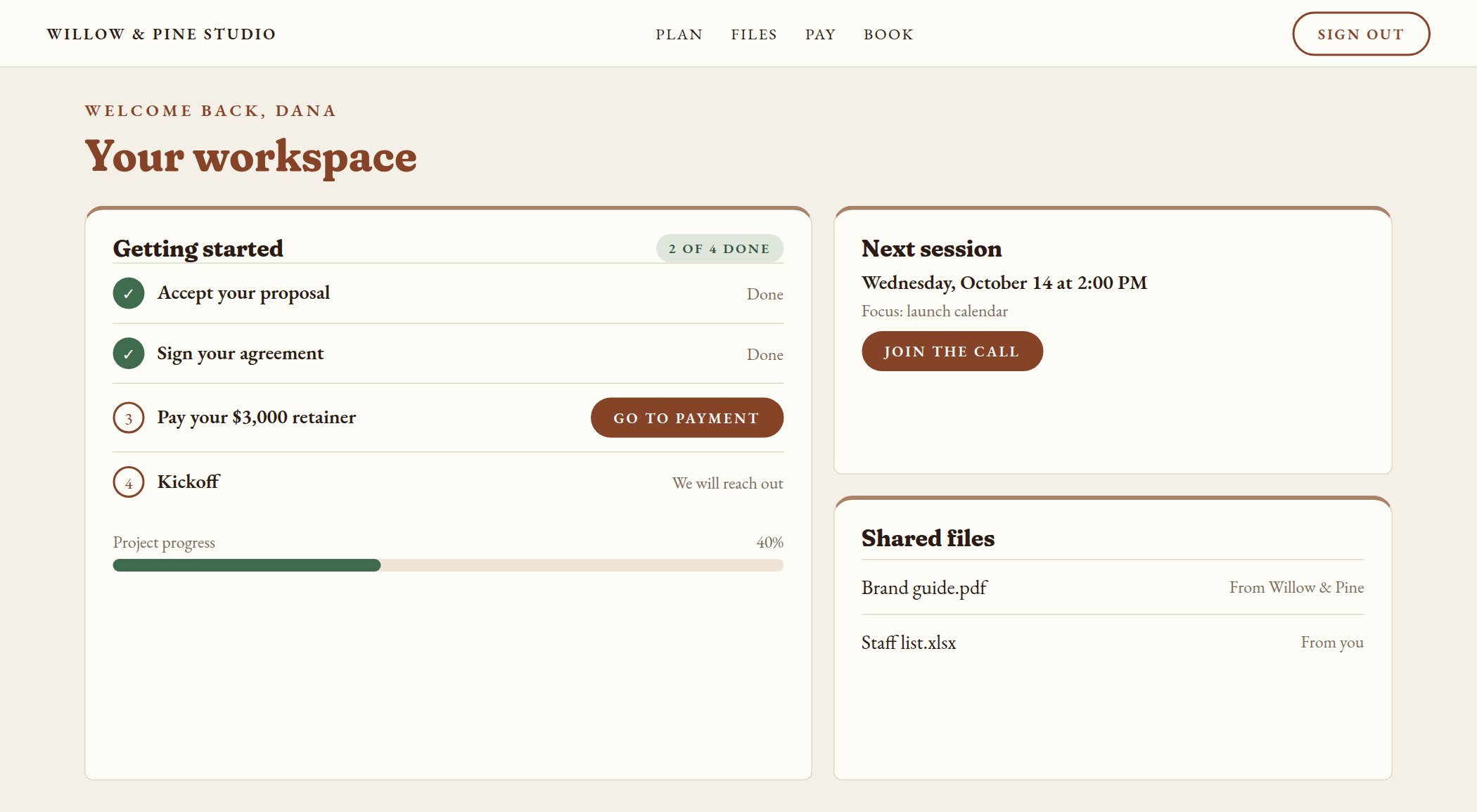The image size is (1477, 812).
Task: Click the 40% progress value
Action: 769,542
